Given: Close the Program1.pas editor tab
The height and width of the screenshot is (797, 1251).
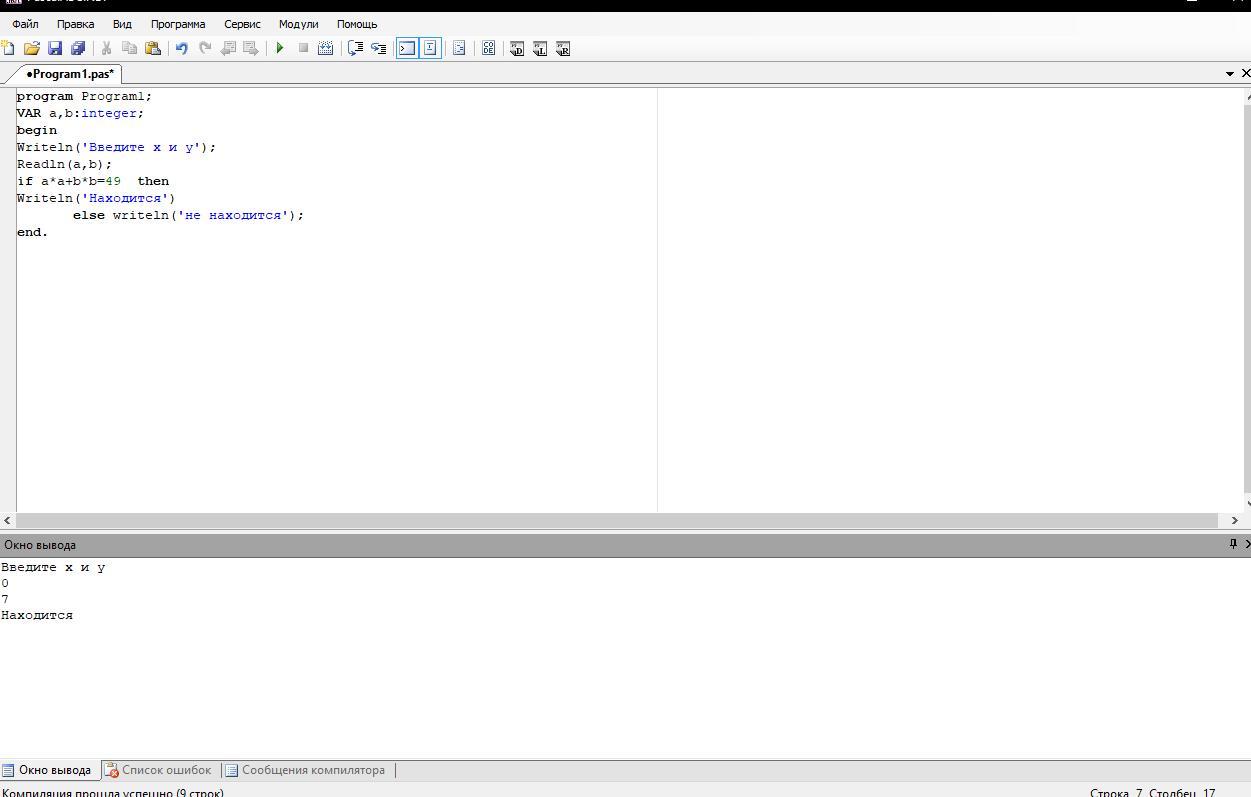Looking at the screenshot, I should coord(1245,74).
